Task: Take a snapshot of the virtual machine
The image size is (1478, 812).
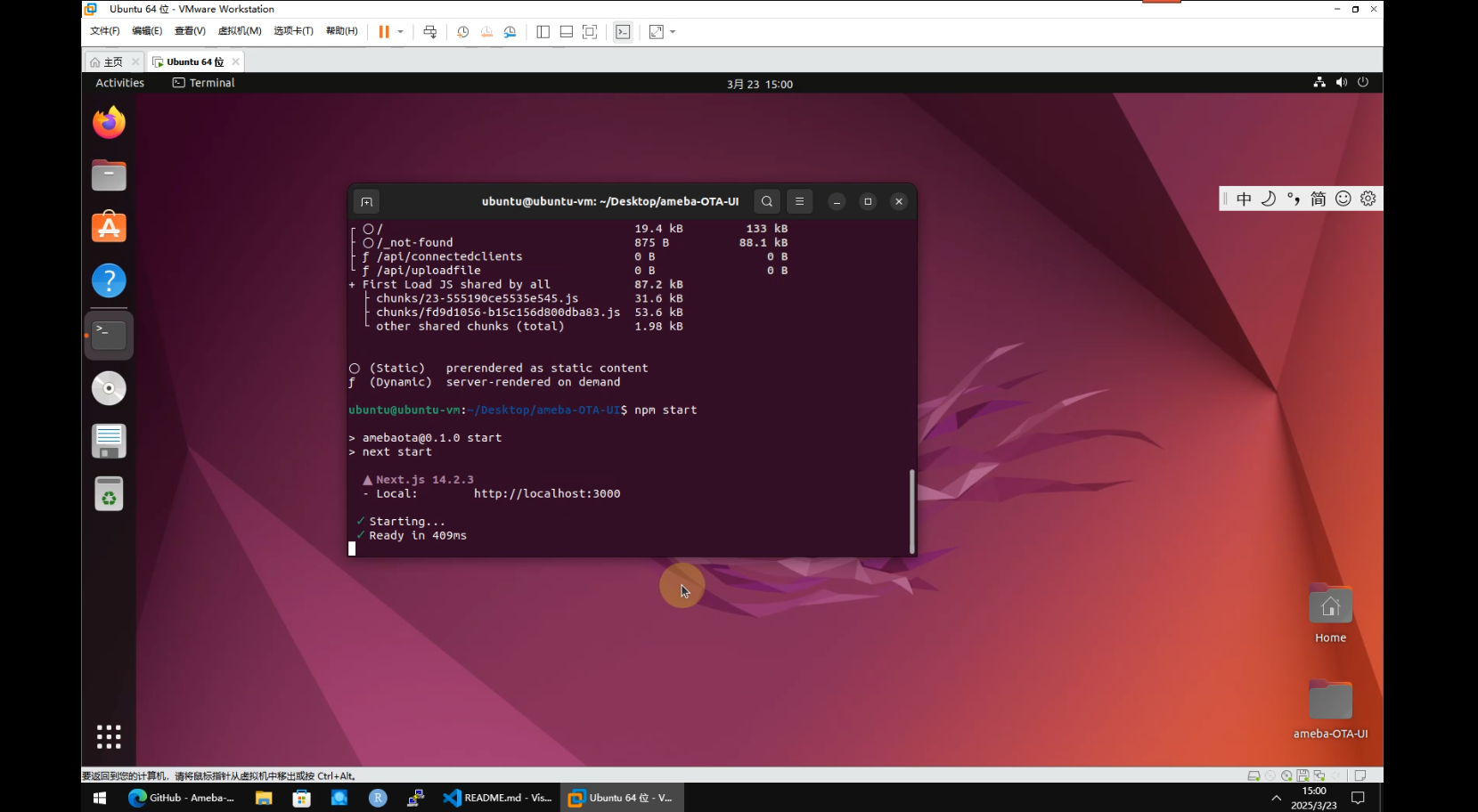Action: coord(463,31)
